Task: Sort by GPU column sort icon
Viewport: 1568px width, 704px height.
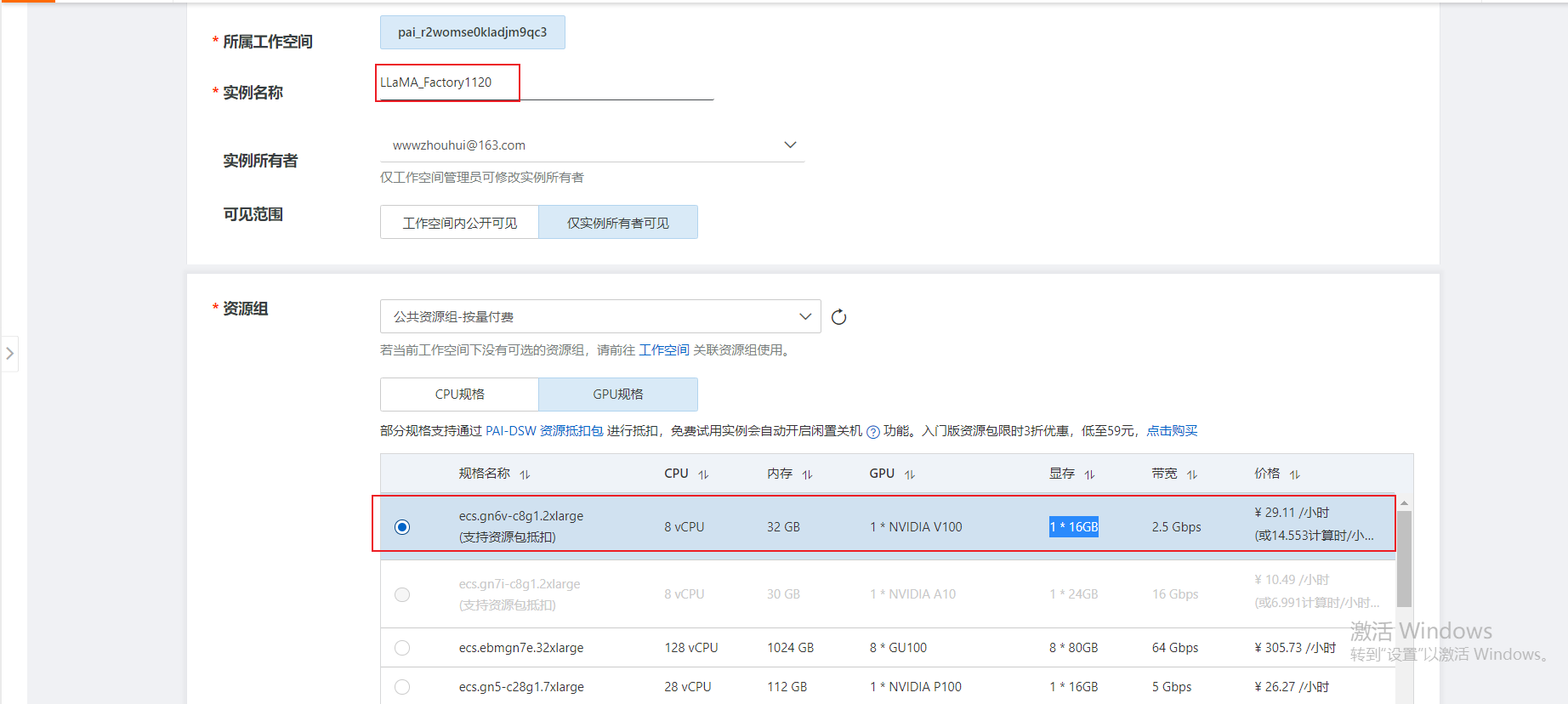Action: tap(910, 474)
